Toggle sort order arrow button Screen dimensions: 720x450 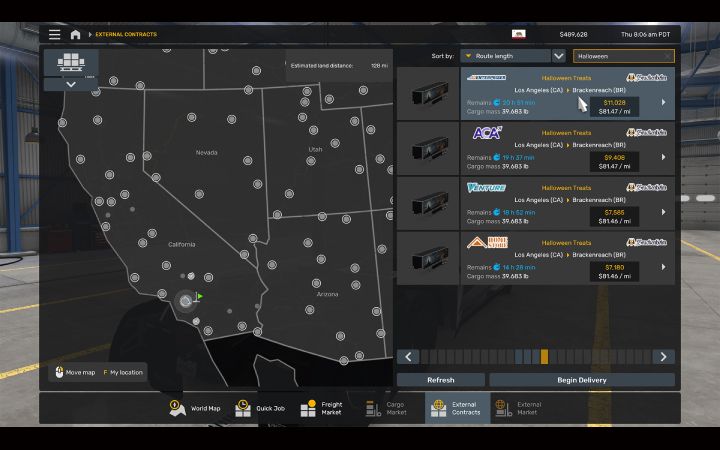tap(559, 56)
